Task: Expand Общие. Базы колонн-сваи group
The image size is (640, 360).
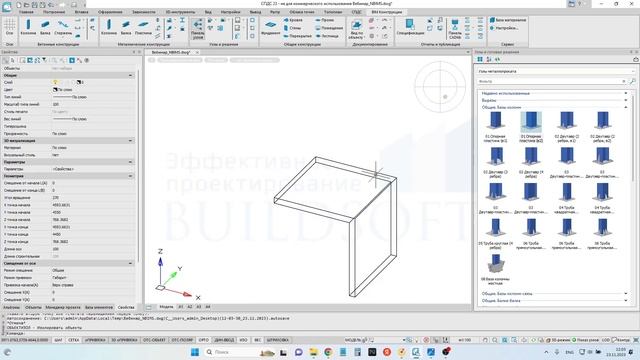Action: pyautogui.click(x=626, y=293)
